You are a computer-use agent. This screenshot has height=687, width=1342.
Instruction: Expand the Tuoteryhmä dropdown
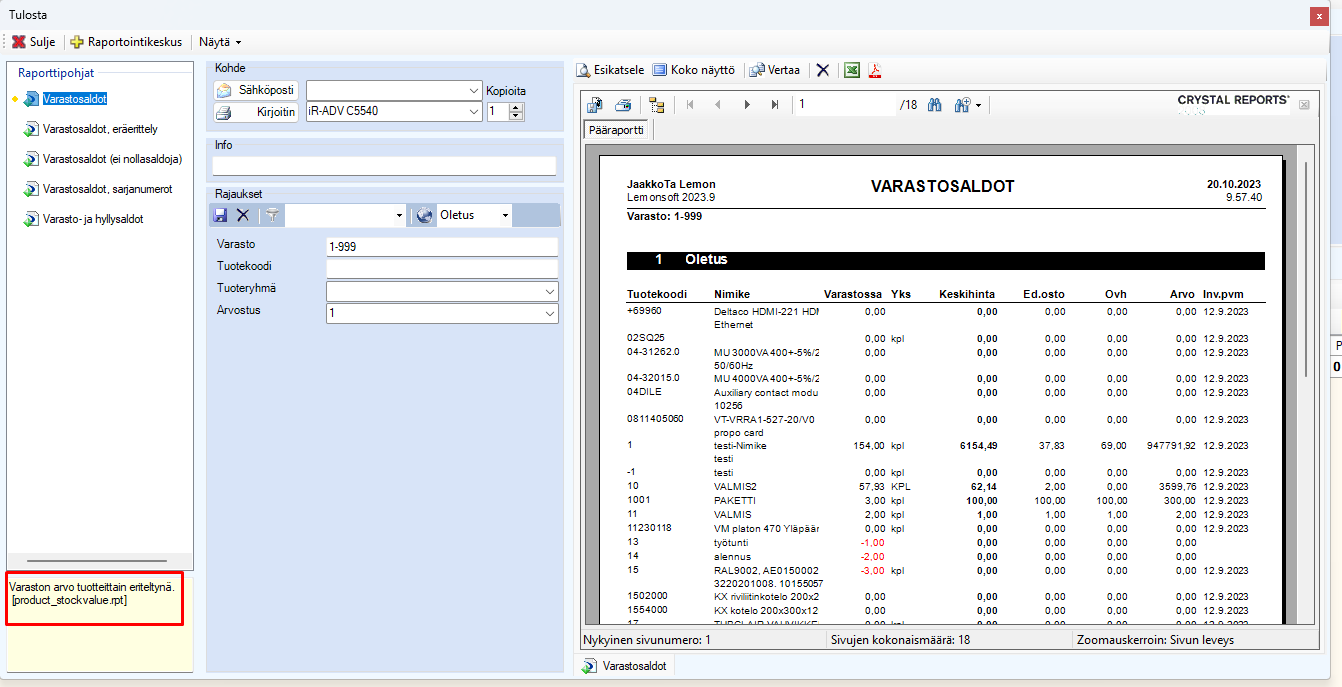549,291
